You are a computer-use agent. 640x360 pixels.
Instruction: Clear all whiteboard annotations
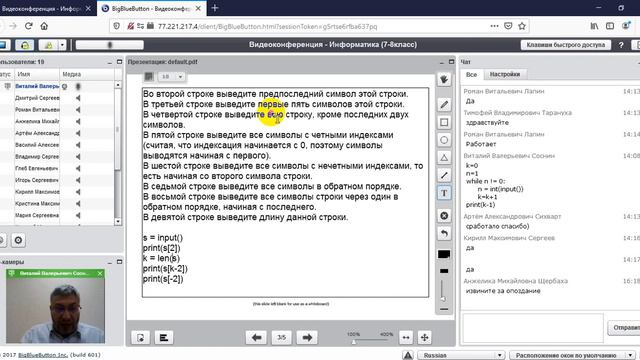point(444,216)
